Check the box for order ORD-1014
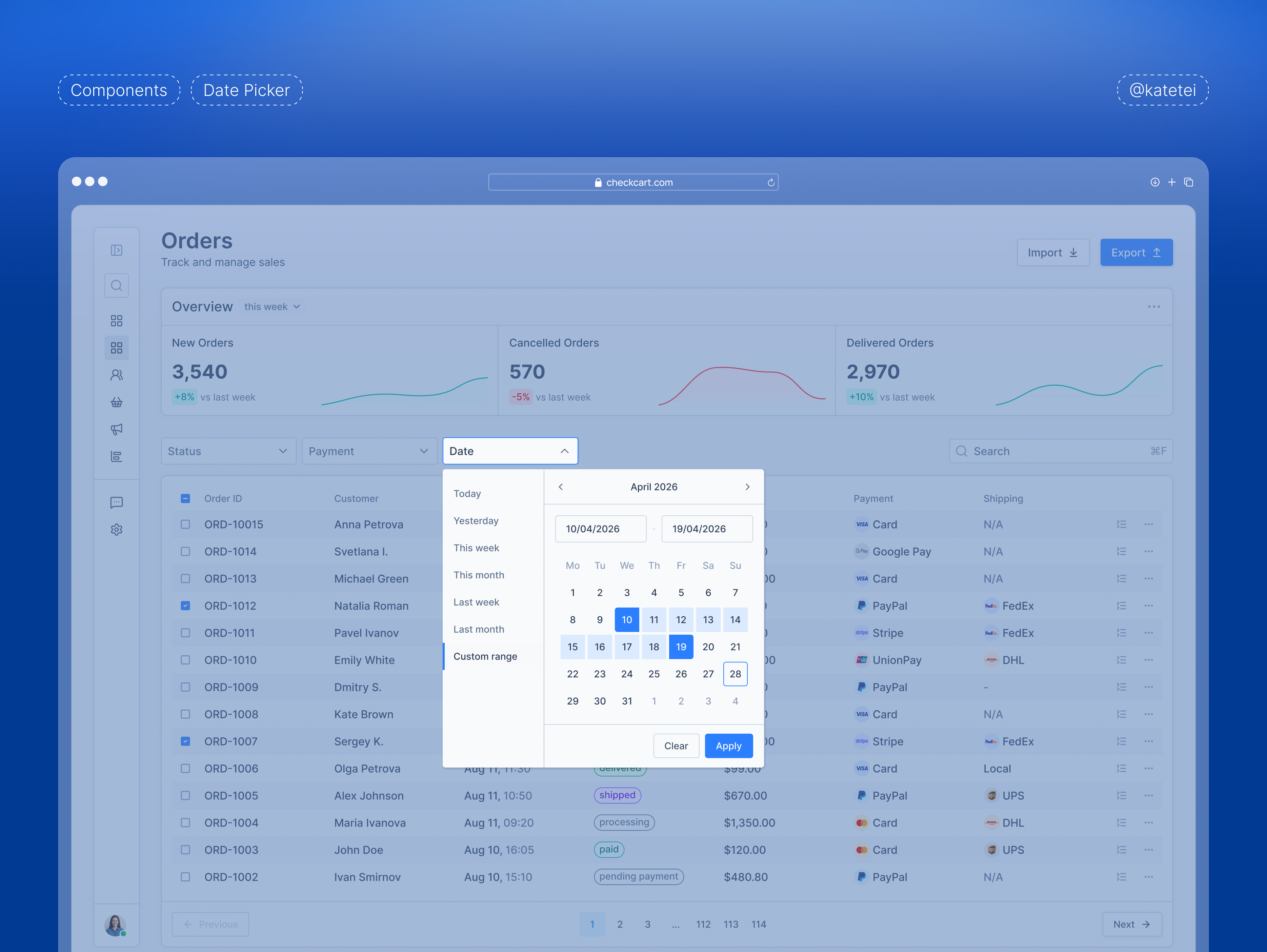Screen dimensions: 1267x952 click(x=185, y=552)
